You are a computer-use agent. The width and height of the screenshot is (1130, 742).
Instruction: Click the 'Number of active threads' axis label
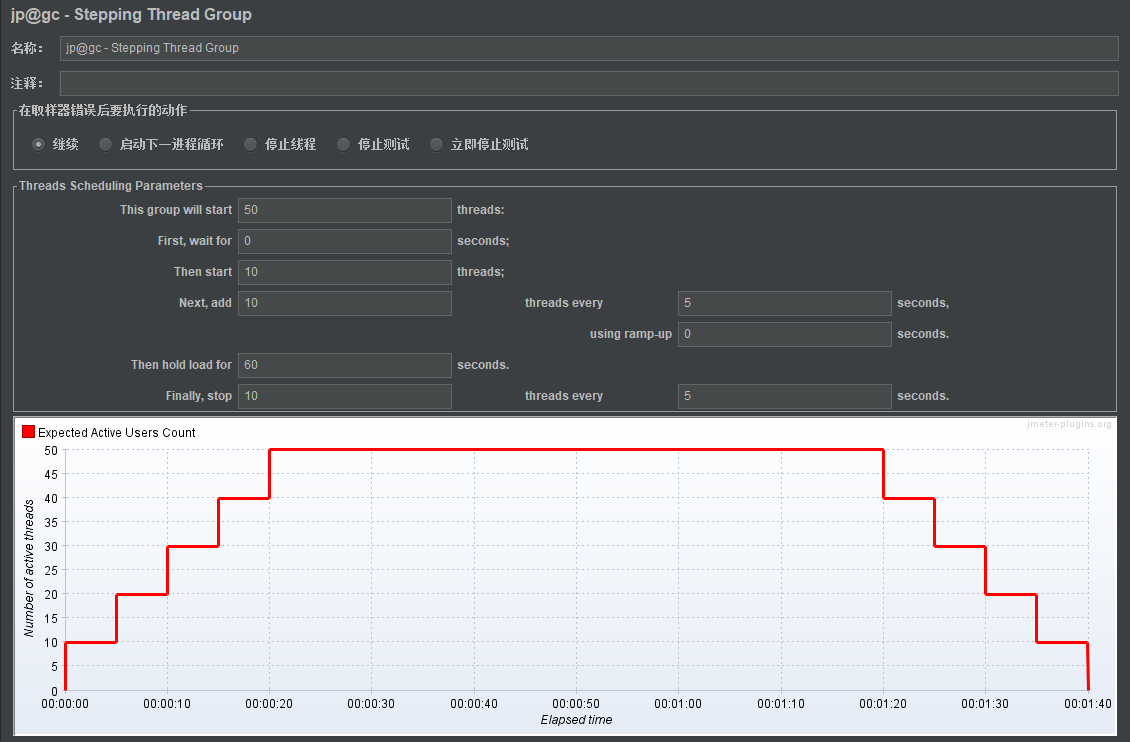coord(29,568)
